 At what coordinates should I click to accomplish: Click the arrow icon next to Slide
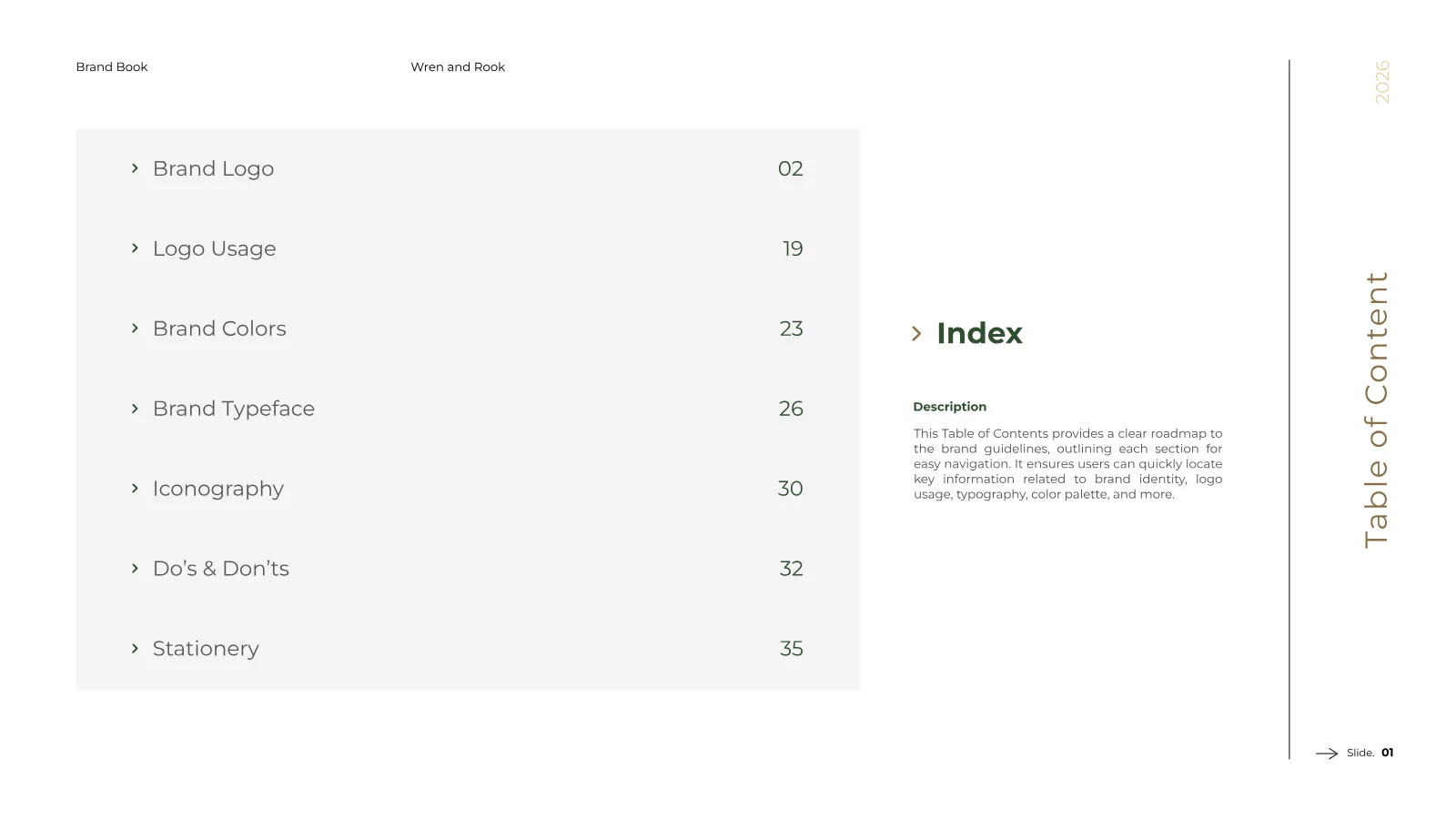[x=1327, y=753]
